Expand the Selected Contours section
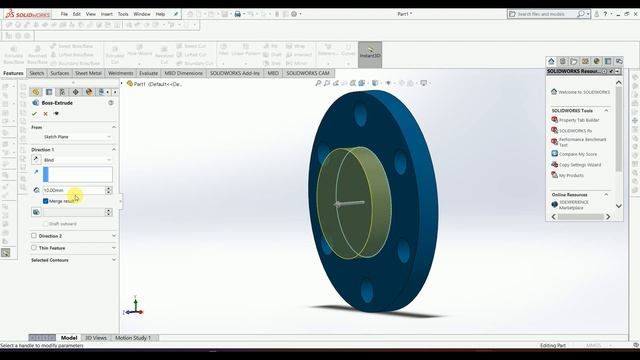 coord(114,260)
